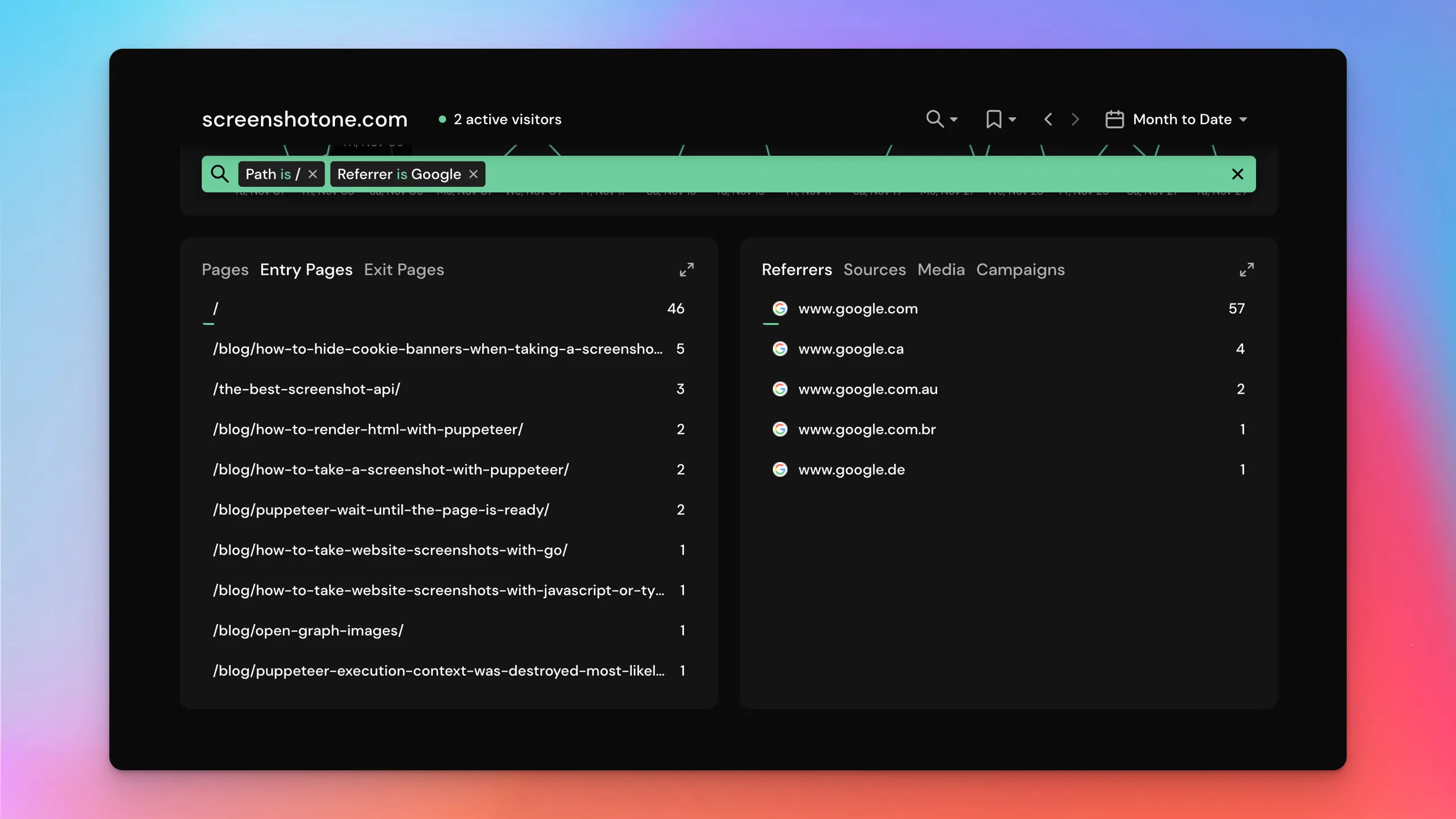Click the screenshotone.com site title

[305, 119]
